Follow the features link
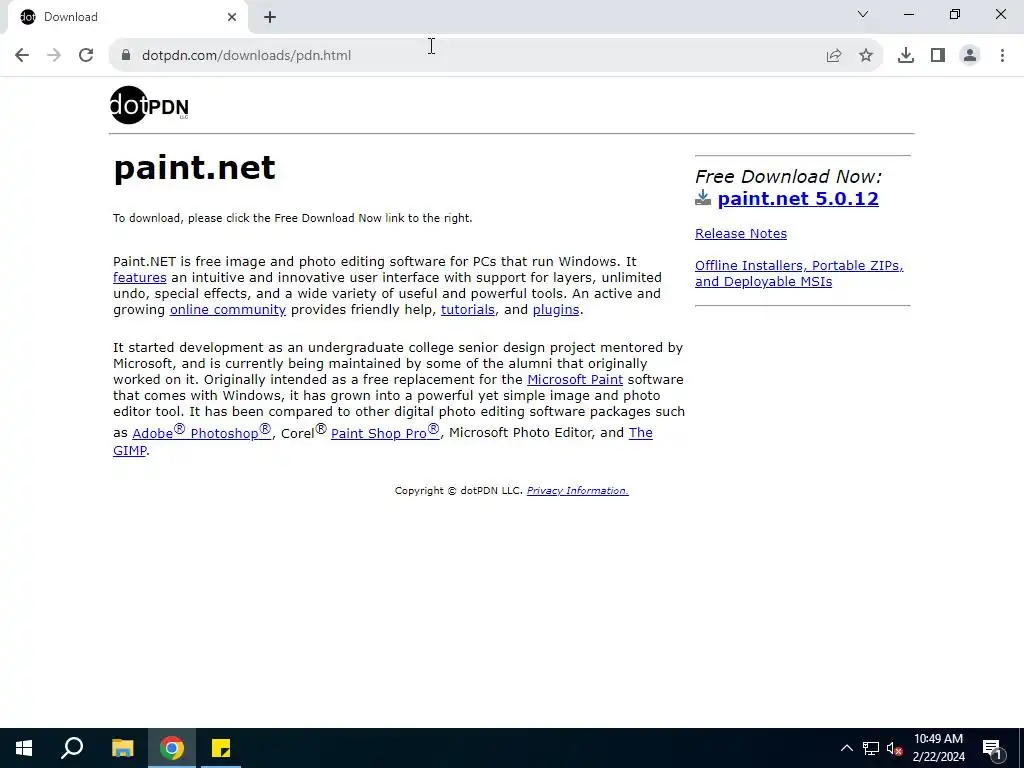The image size is (1024, 768). pos(140,278)
